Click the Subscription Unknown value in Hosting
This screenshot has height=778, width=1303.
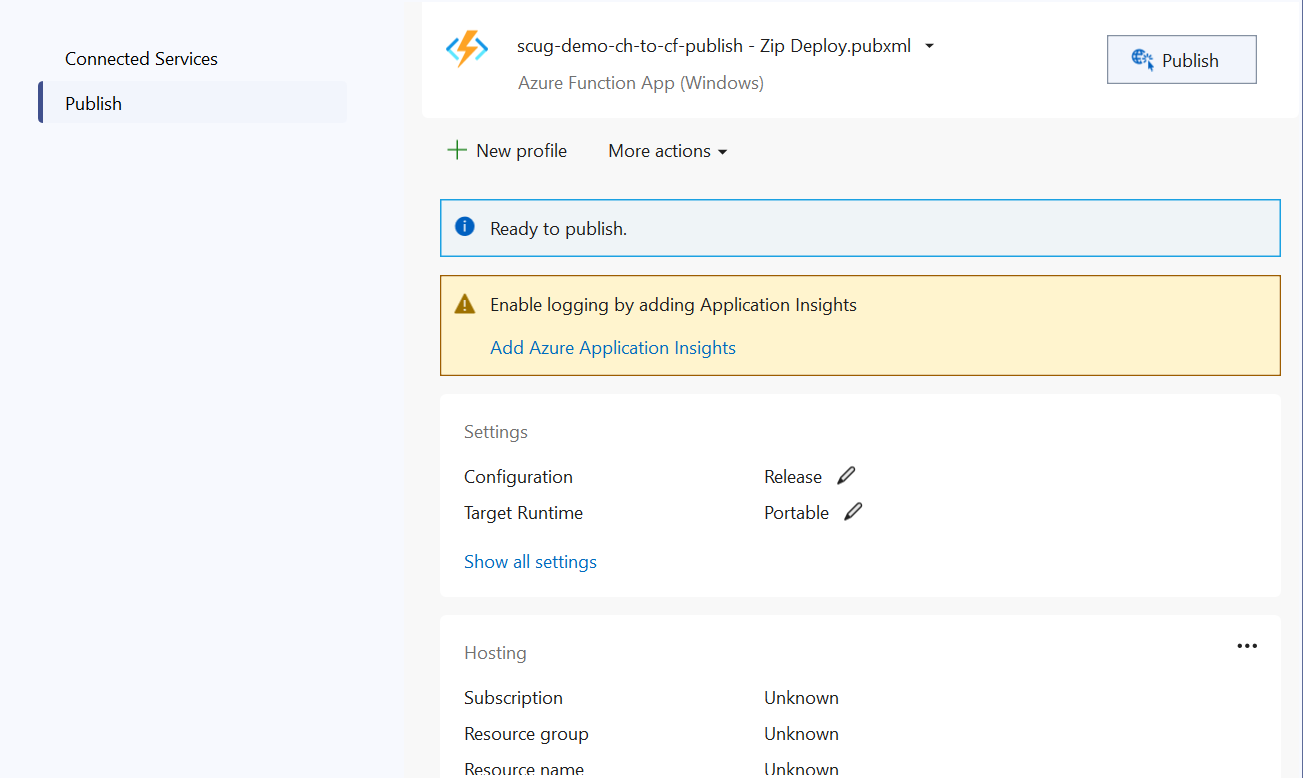pos(801,698)
